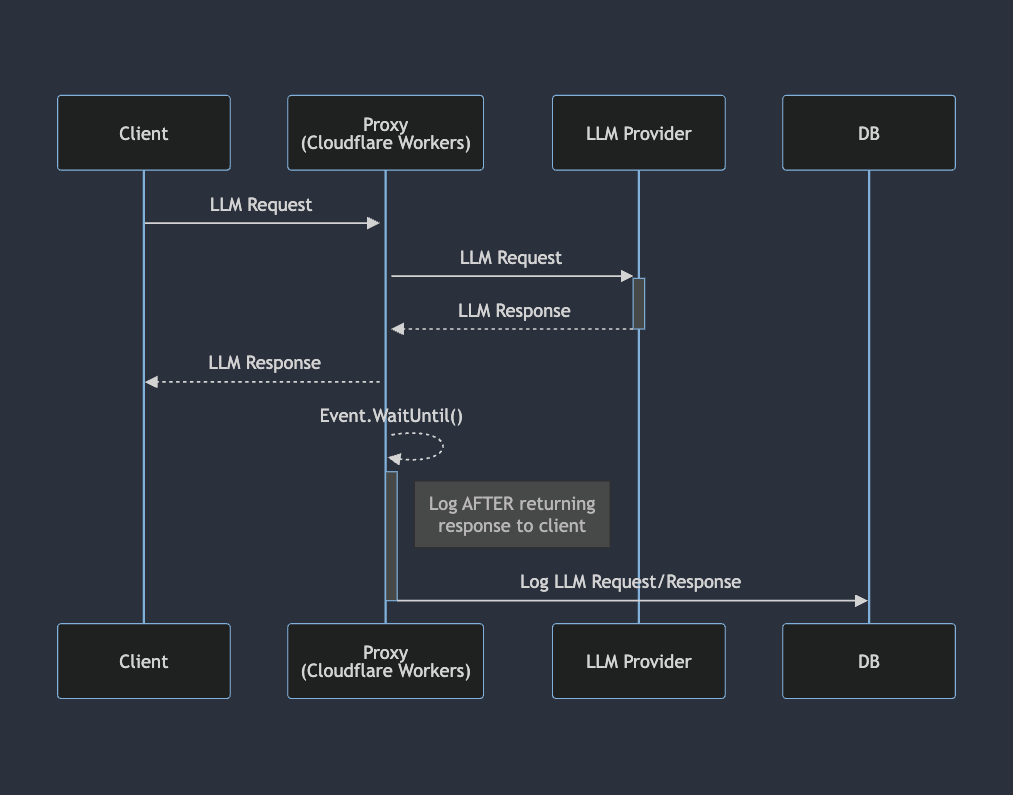
Task: Click the dashed self-loop arrow on Proxy
Action: pyautogui.click(x=438, y=446)
